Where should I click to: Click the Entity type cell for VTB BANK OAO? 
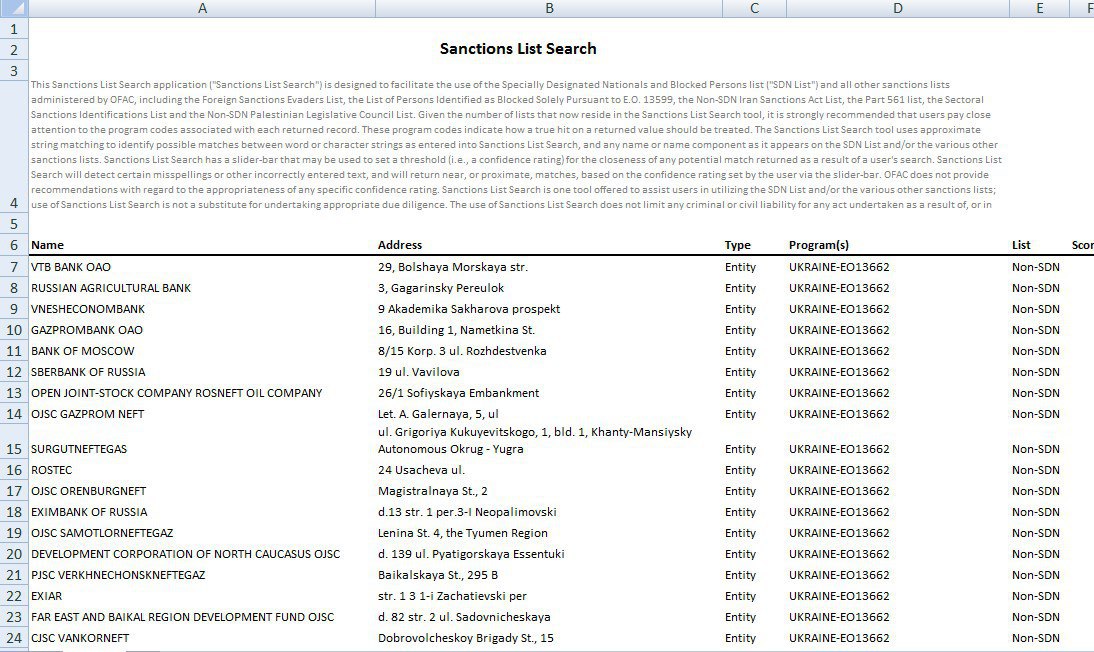(754, 267)
